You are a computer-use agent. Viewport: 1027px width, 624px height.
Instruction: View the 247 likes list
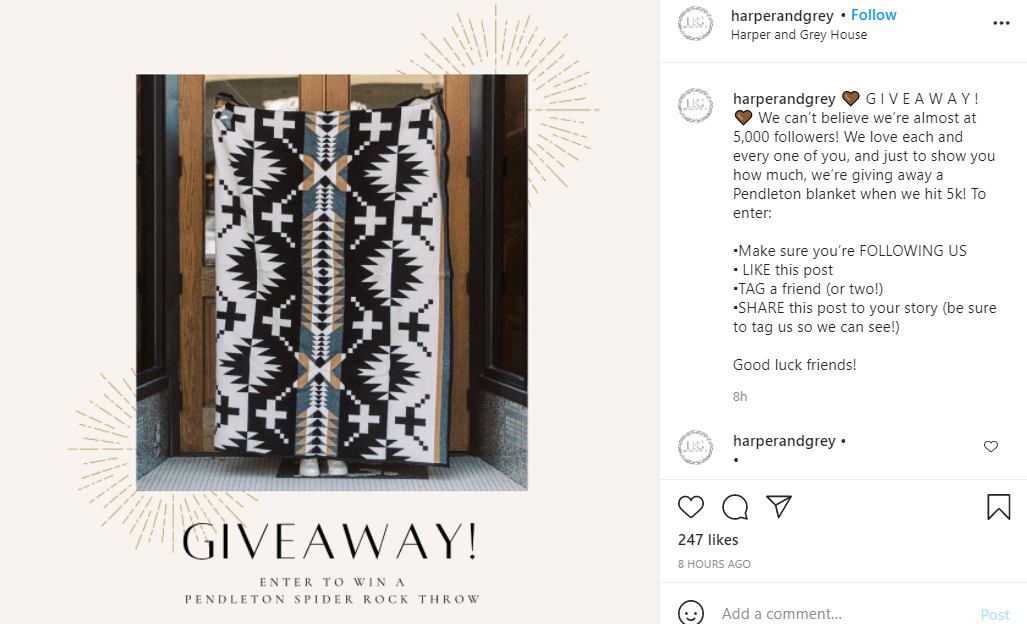[x=708, y=540]
